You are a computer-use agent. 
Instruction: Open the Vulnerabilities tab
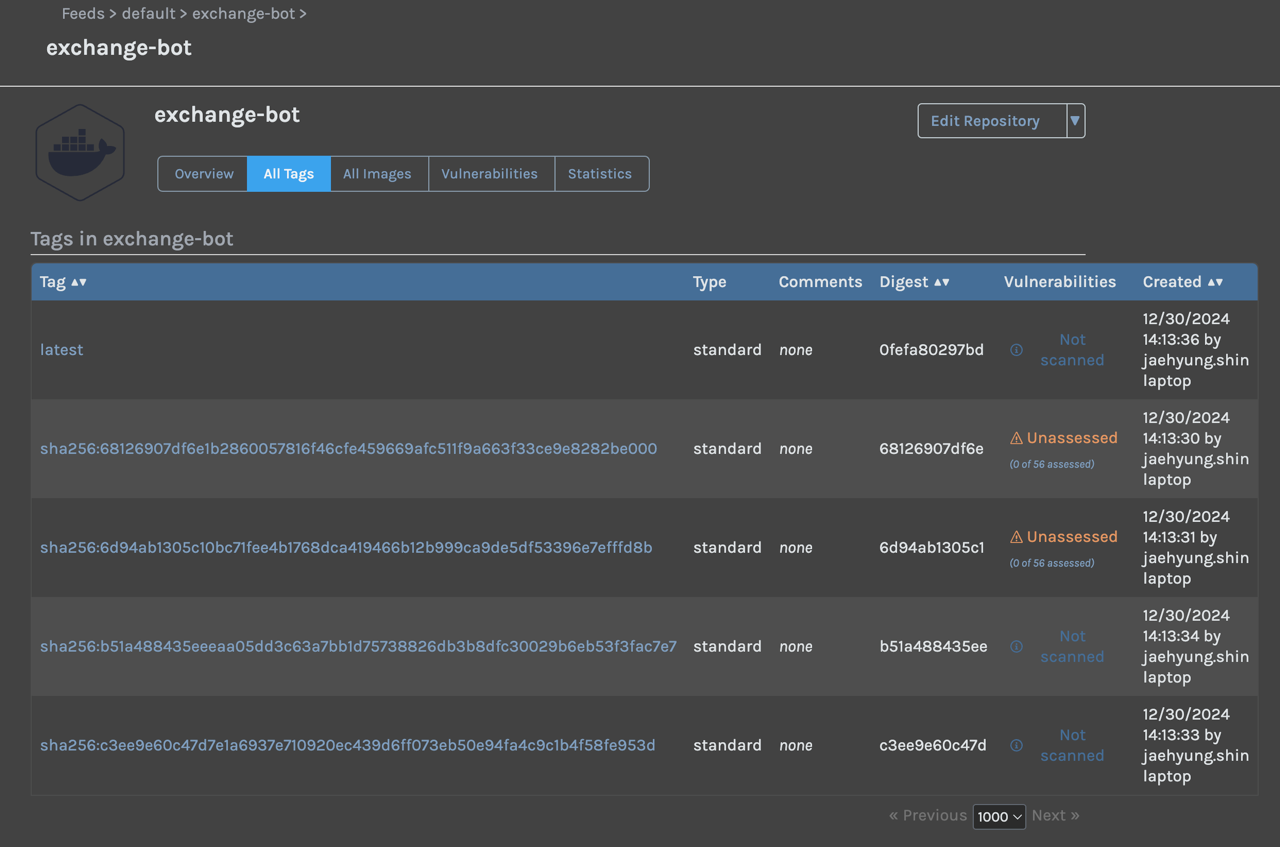tap(489, 173)
